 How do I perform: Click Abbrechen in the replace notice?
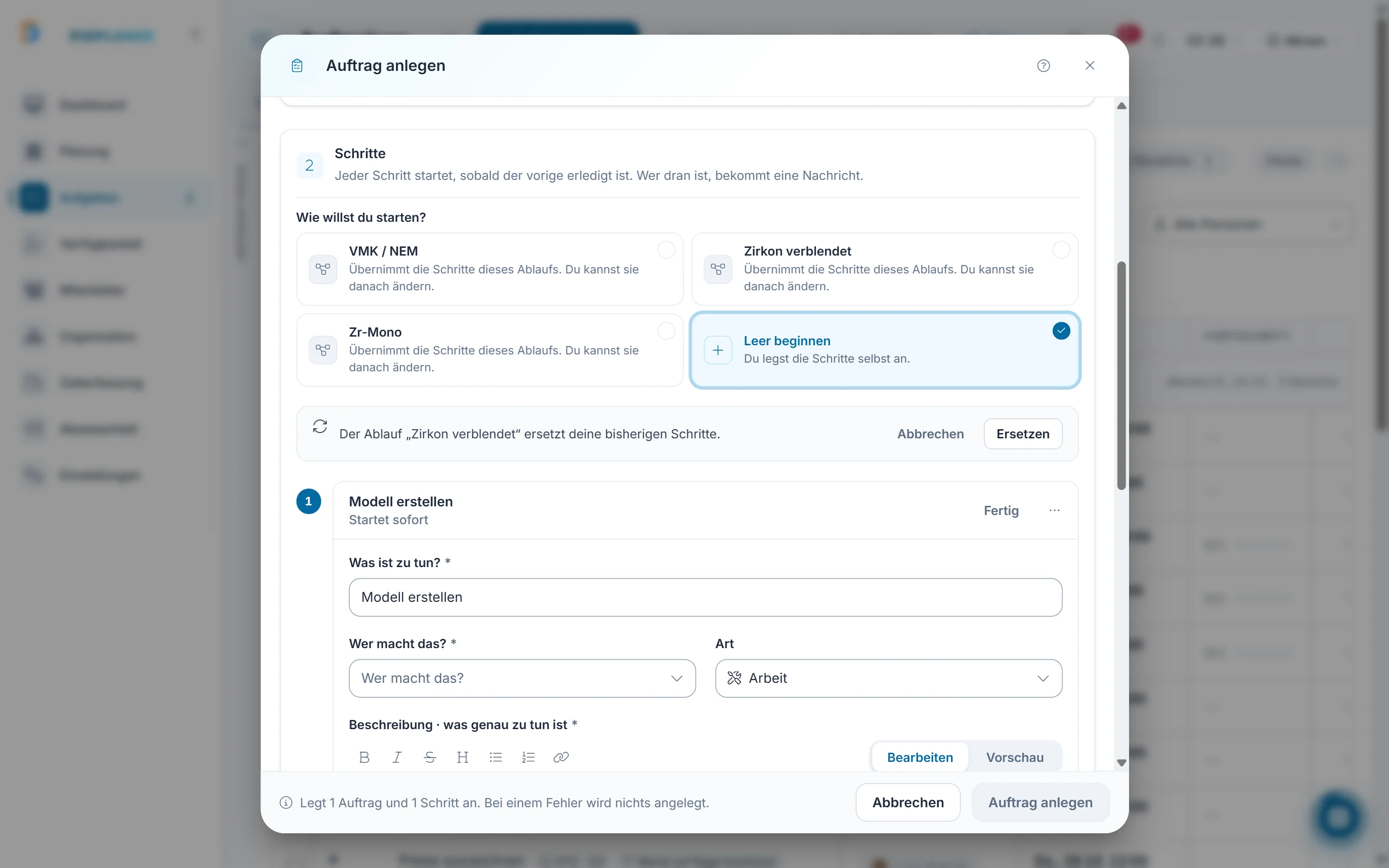click(930, 434)
